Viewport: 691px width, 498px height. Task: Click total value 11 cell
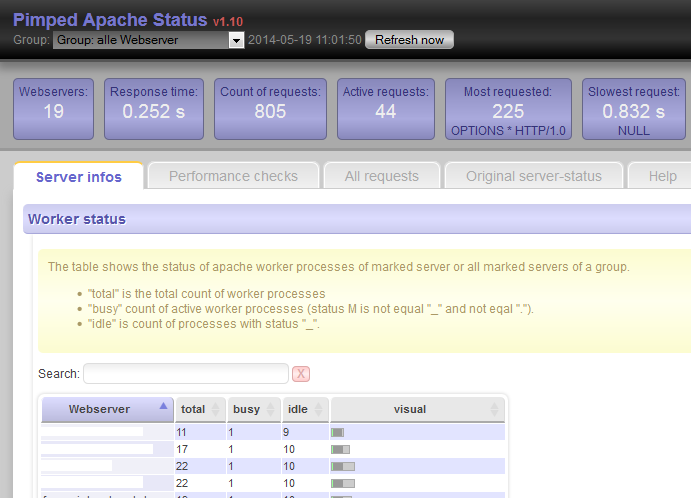[x=200, y=432]
